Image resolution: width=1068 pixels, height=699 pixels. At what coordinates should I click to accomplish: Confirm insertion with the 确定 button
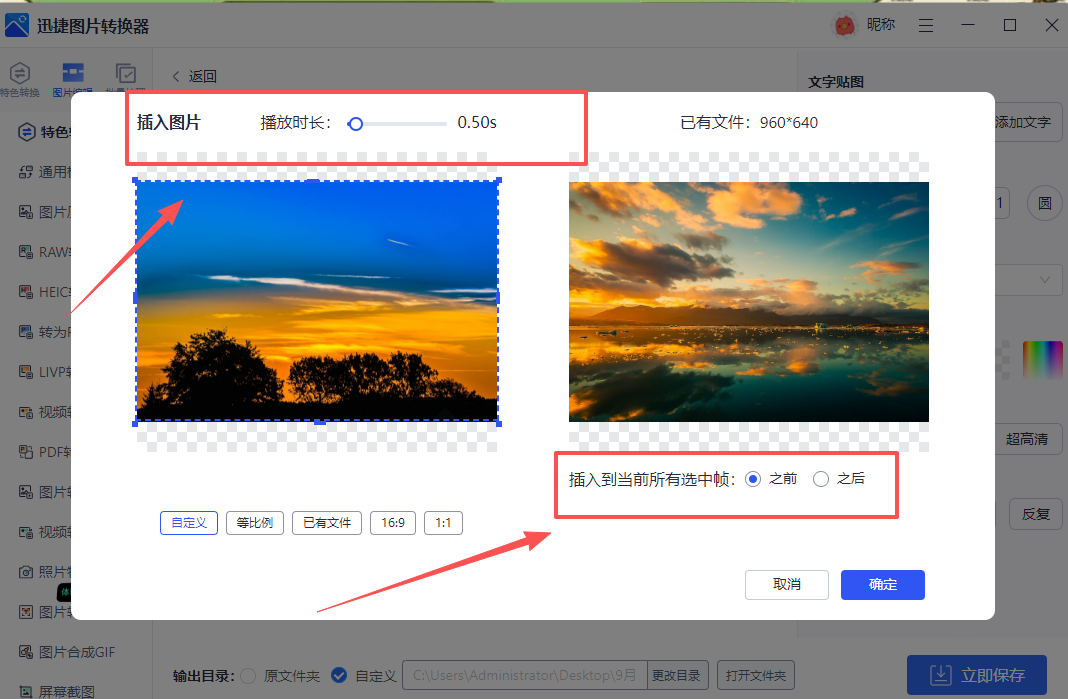pos(882,584)
